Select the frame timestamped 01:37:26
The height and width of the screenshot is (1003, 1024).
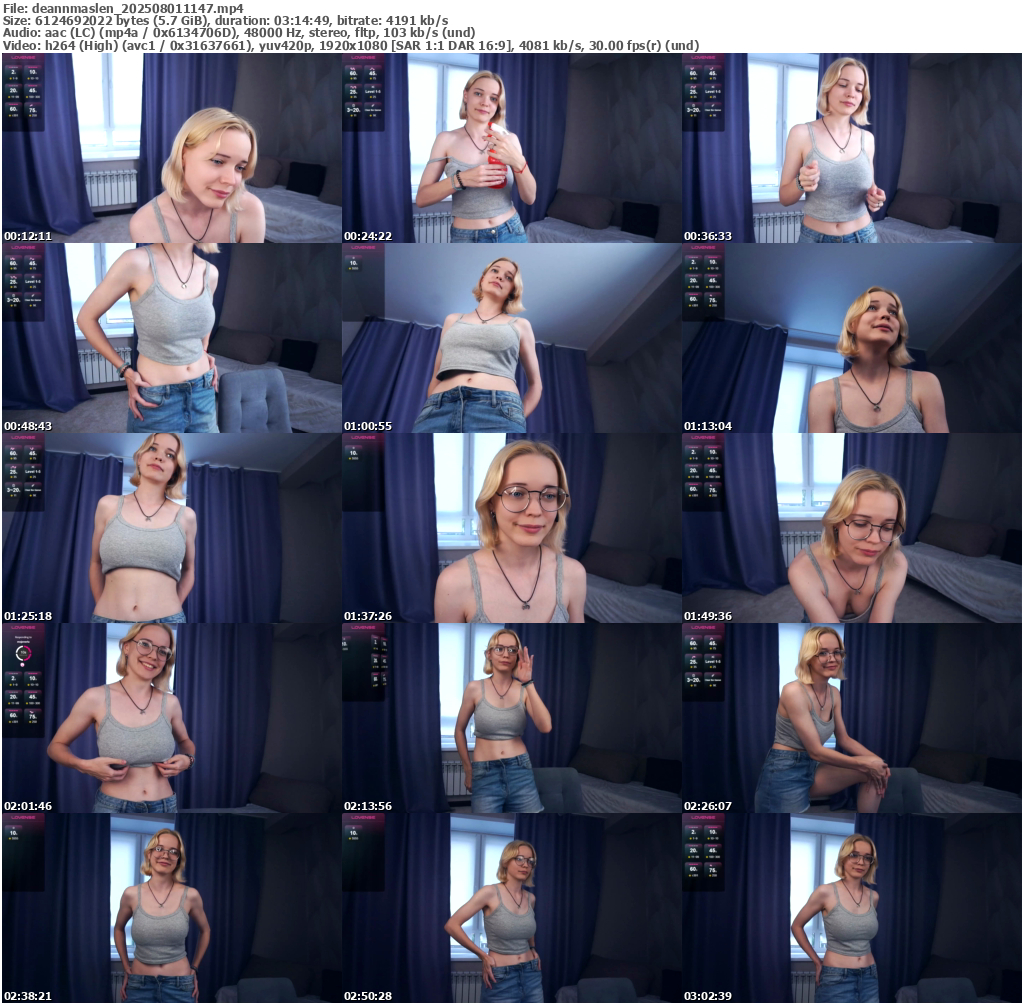pos(512,528)
